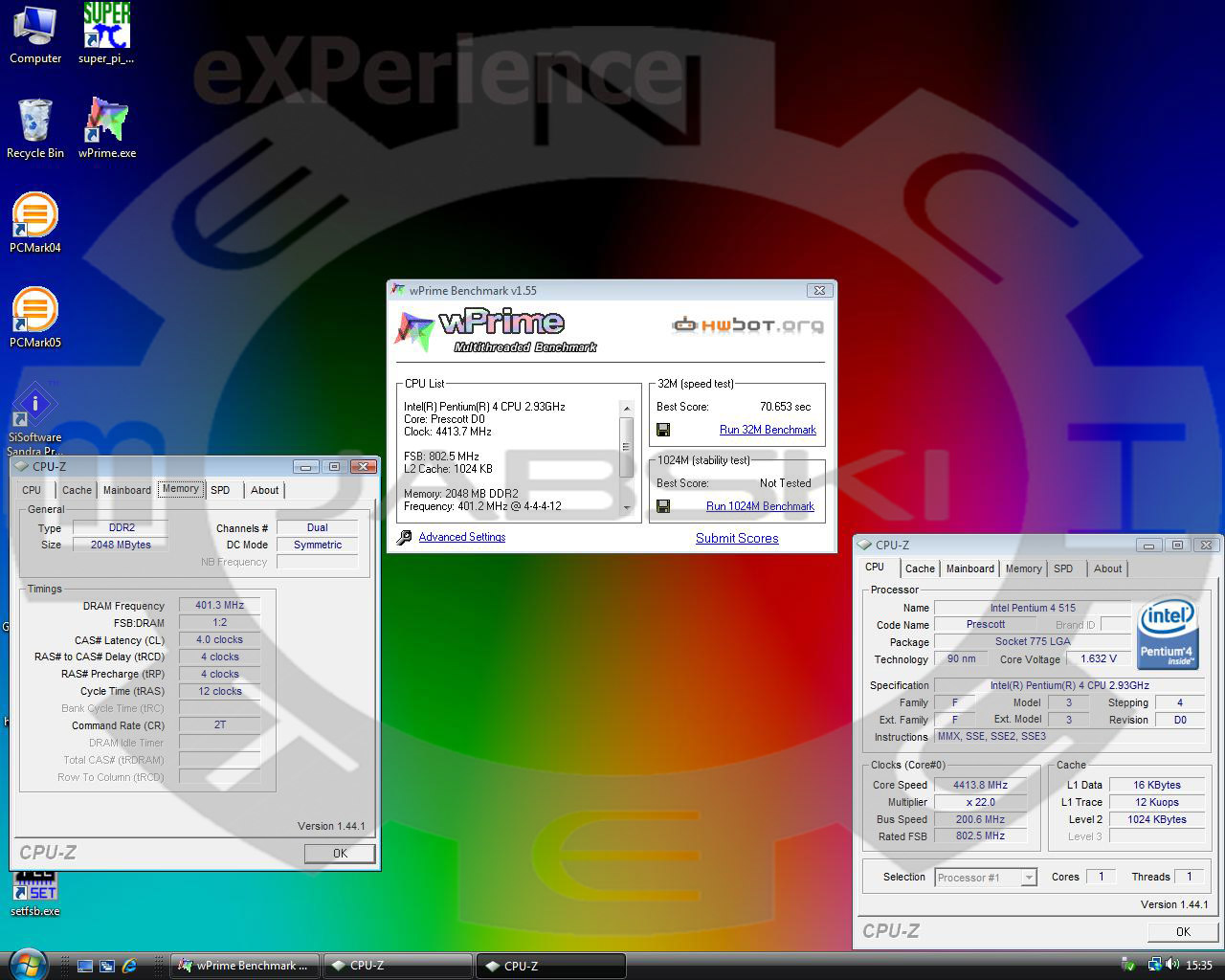Click the Multiplier value x 22.0
1225x980 pixels.
point(980,802)
